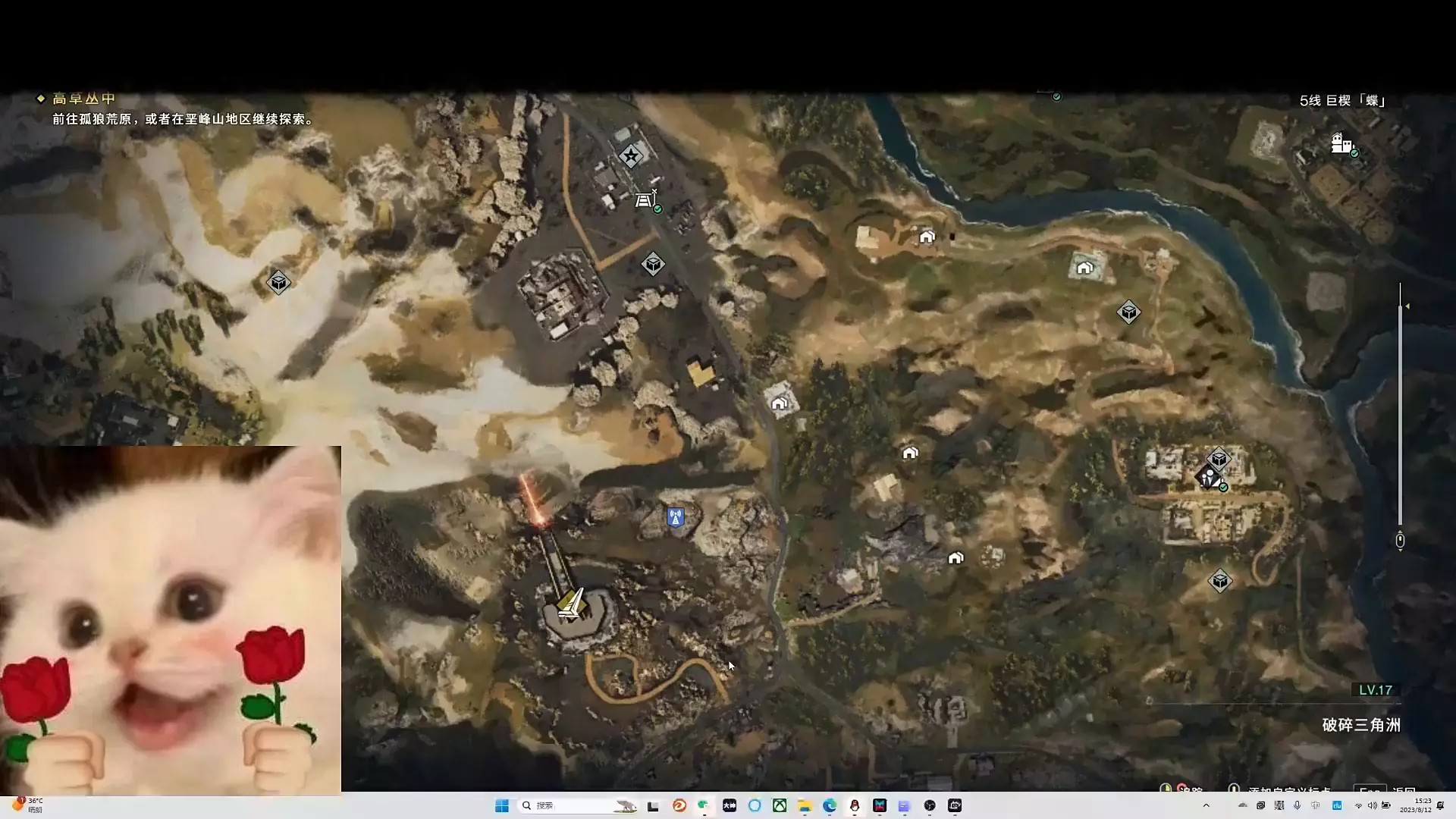This screenshot has width=1456, height=819.
Task: Click the microphone icon in the system tray
Action: point(1298,805)
